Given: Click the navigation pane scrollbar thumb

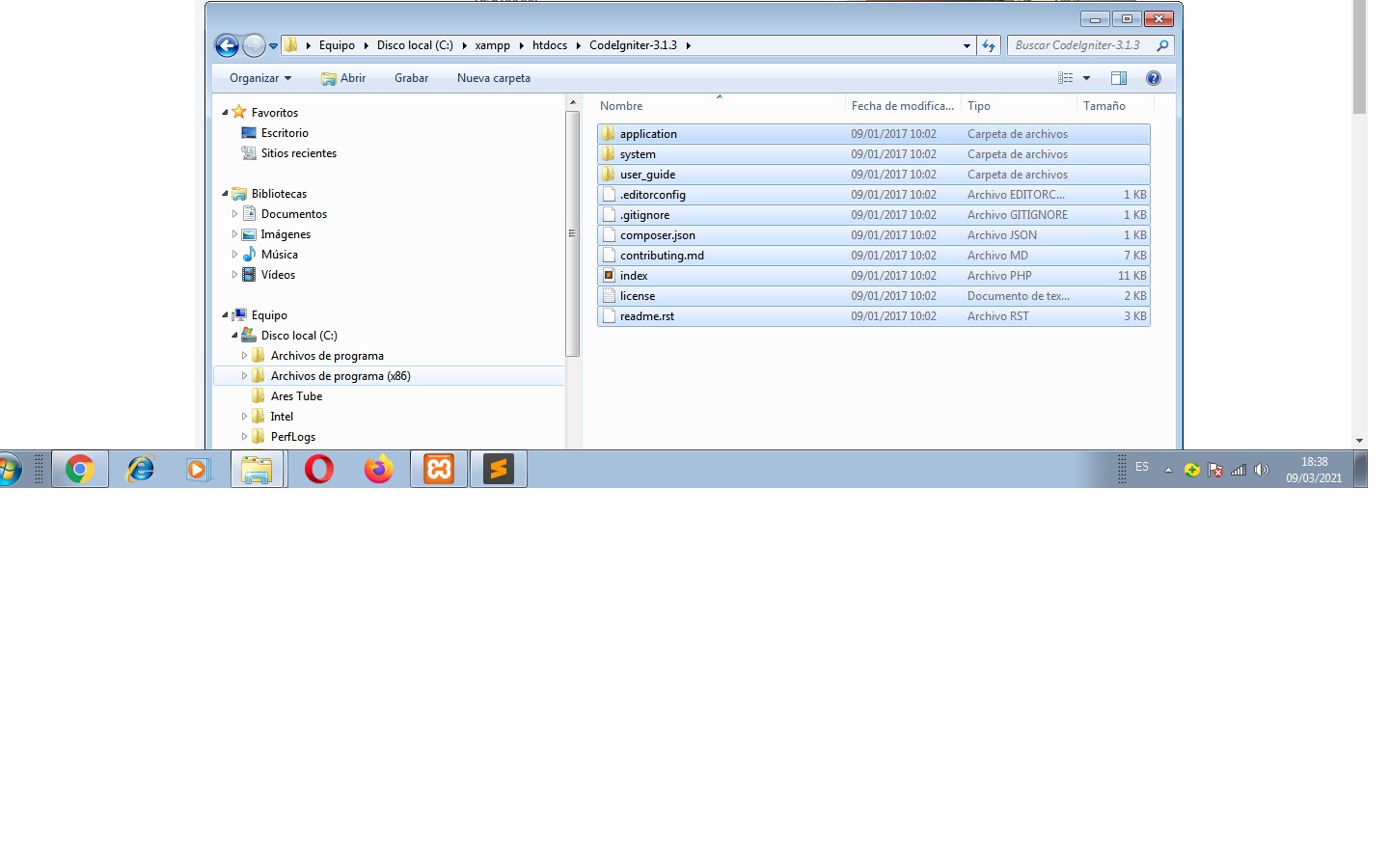Looking at the screenshot, I should point(572,234).
